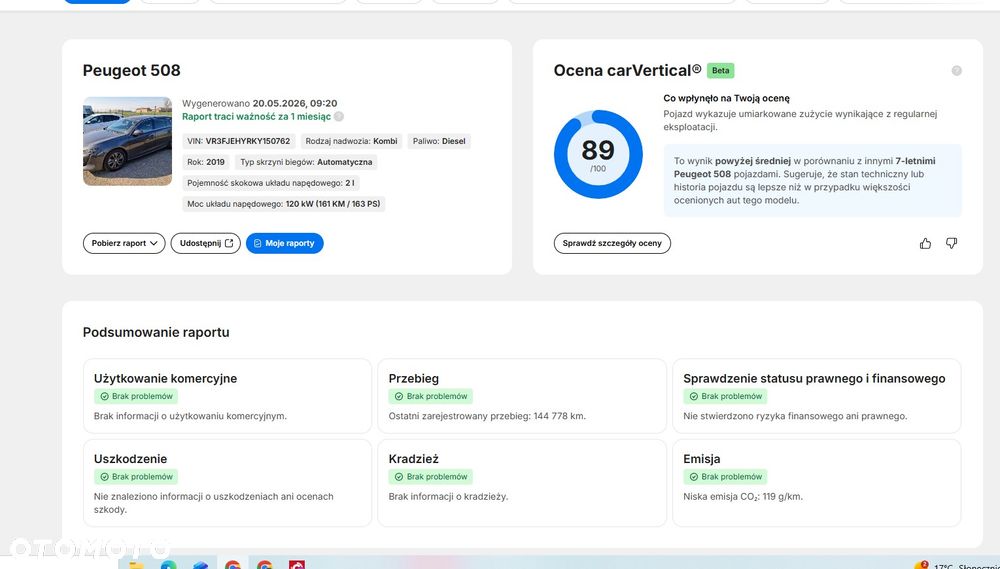
Task: Click 'Nie stwierdzono ryzyka finansowego ani prawnego.' text
Action: point(795,416)
